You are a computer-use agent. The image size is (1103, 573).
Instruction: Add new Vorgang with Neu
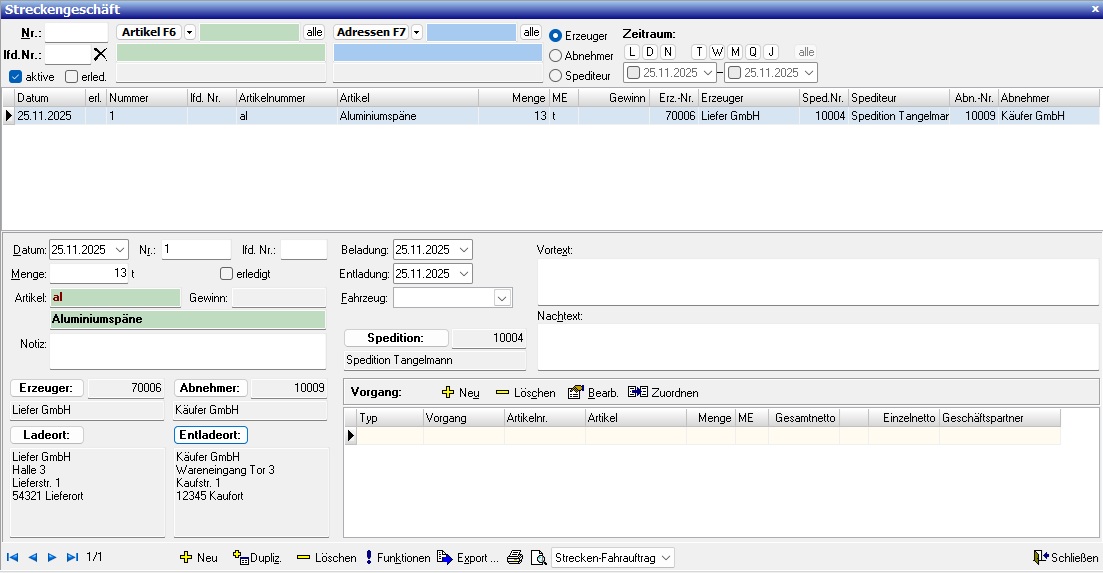click(461, 393)
